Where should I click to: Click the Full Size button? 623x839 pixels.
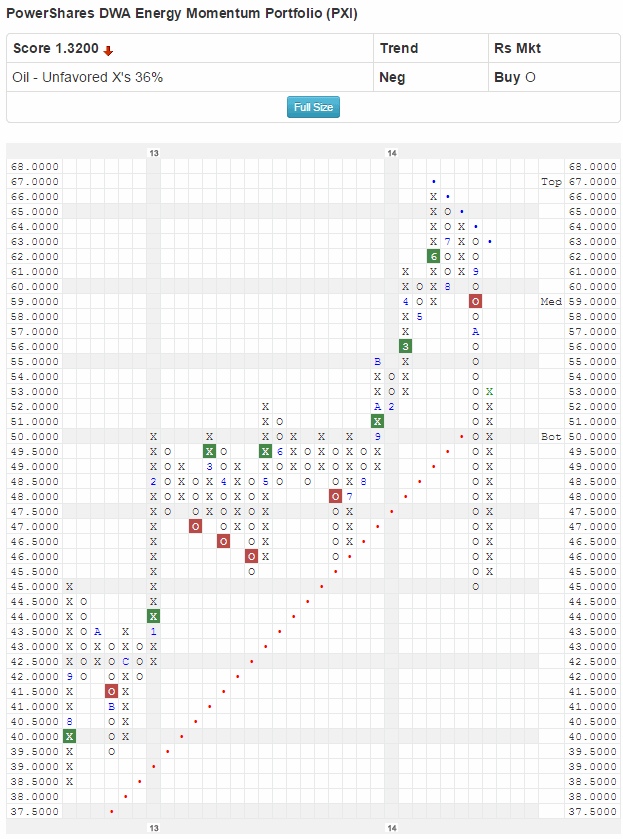313,107
